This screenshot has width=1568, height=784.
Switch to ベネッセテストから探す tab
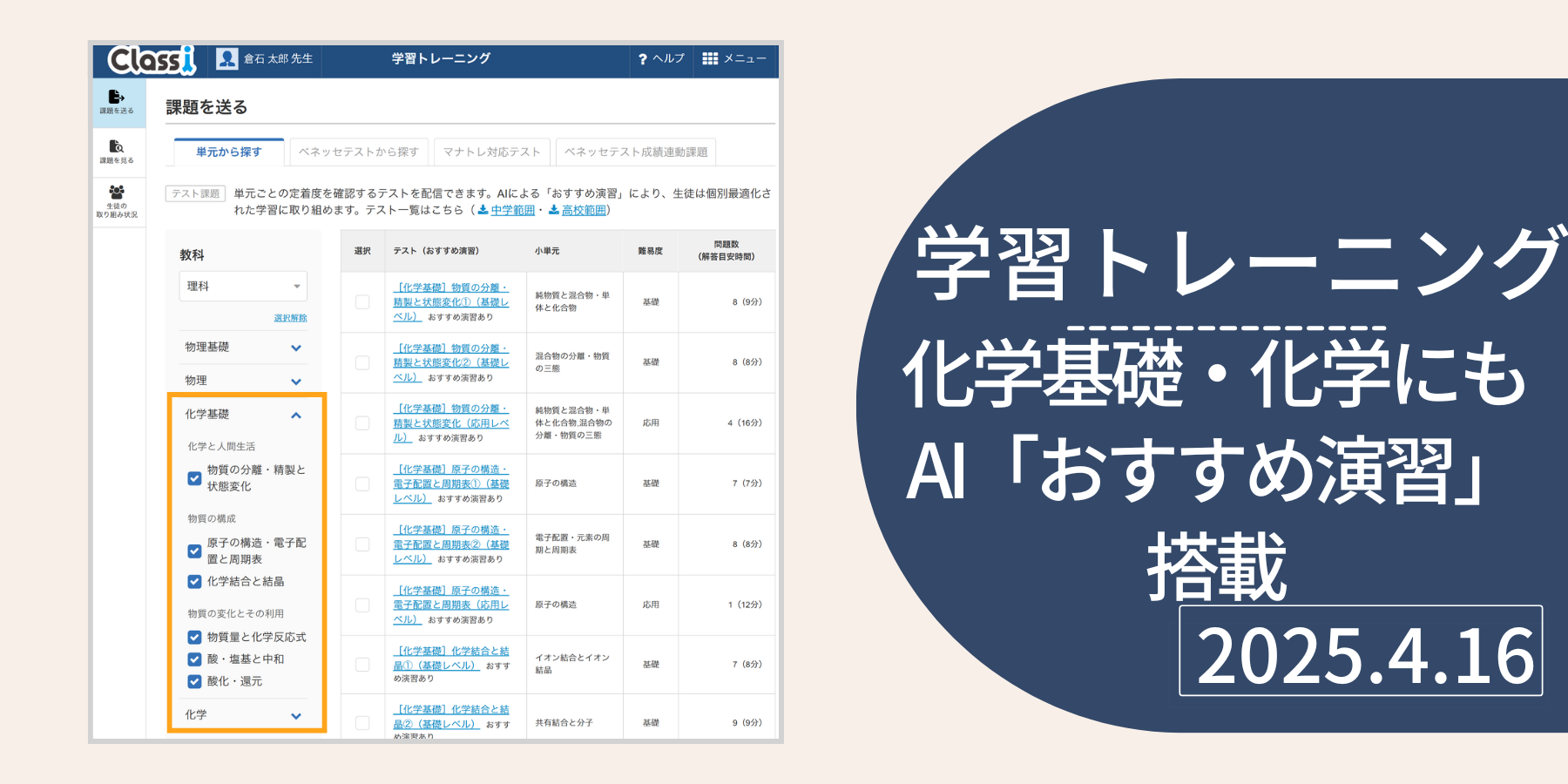click(x=359, y=152)
